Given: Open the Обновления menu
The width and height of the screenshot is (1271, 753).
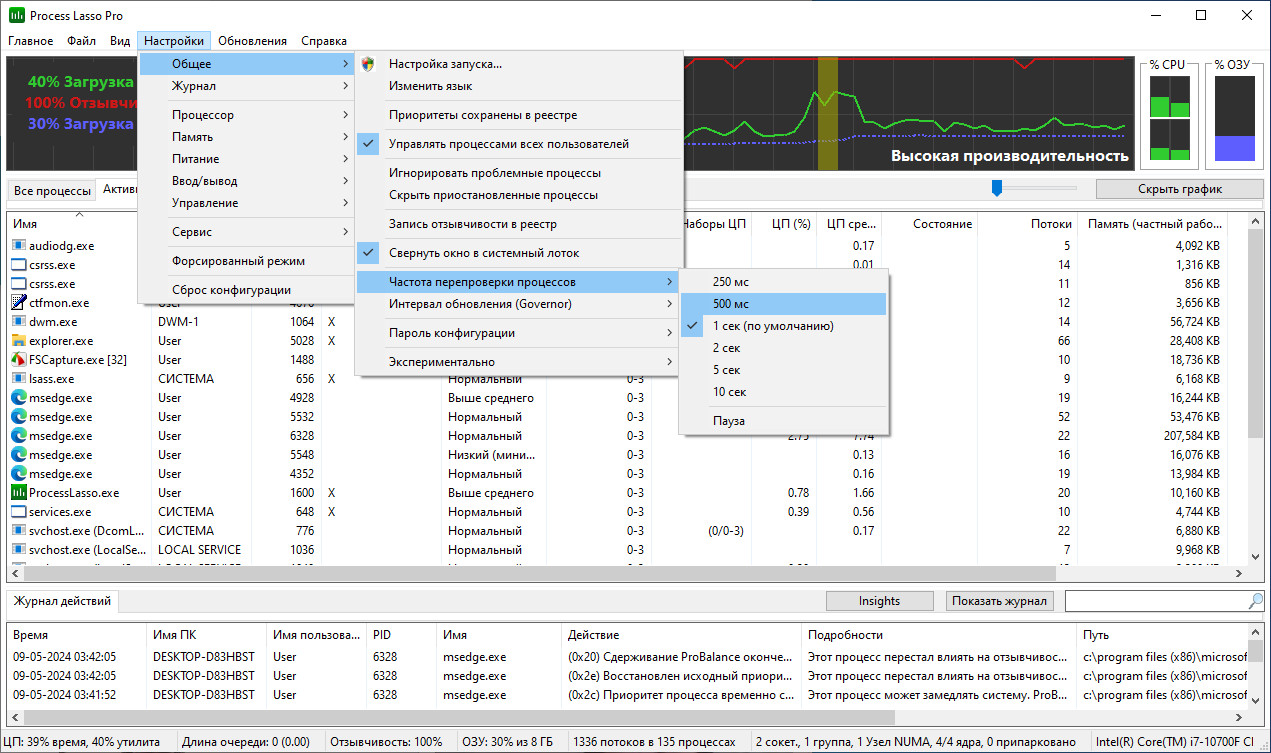Looking at the screenshot, I should (x=252, y=41).
